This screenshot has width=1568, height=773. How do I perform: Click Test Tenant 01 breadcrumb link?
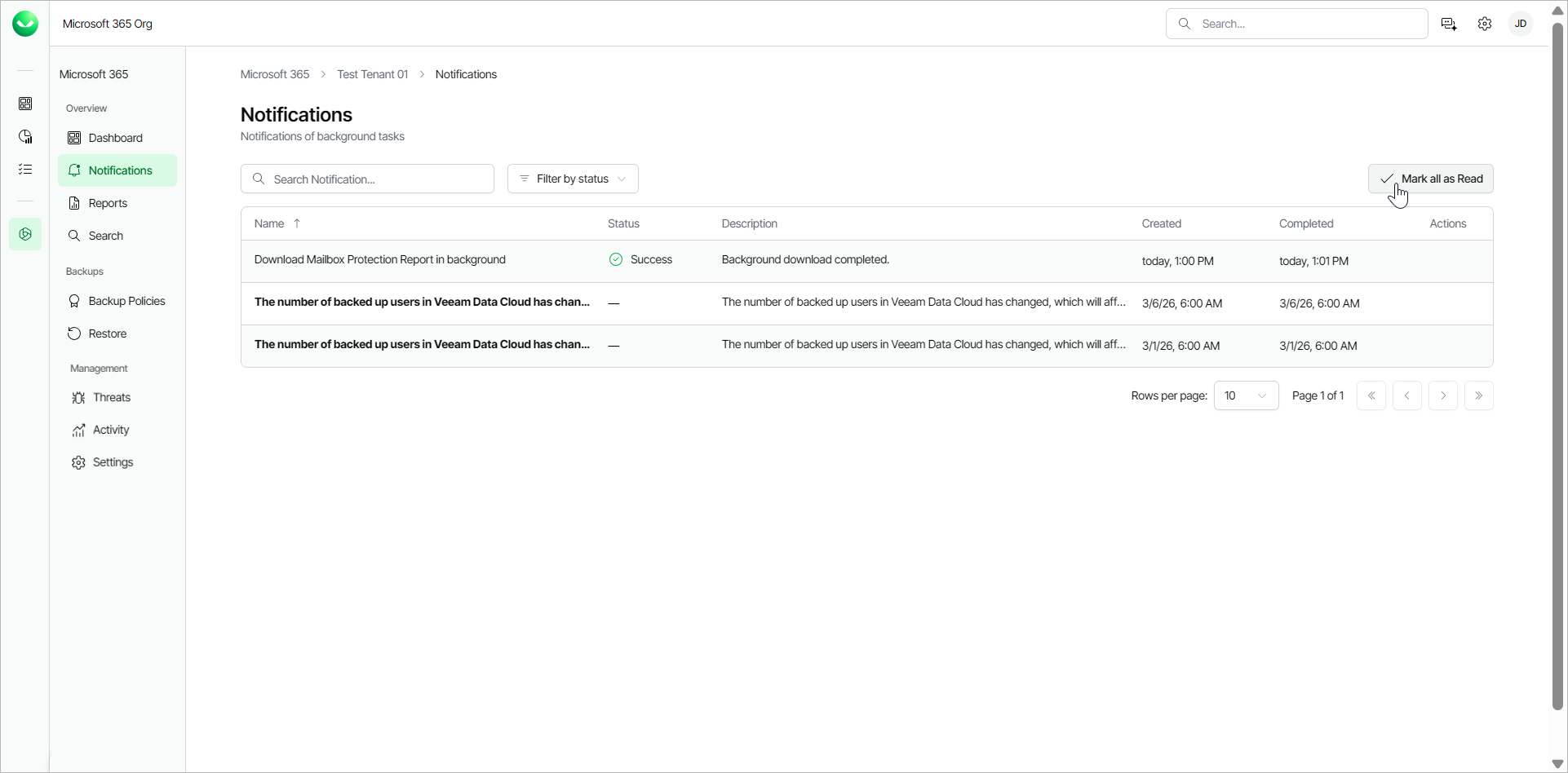[x=372, y=74]
